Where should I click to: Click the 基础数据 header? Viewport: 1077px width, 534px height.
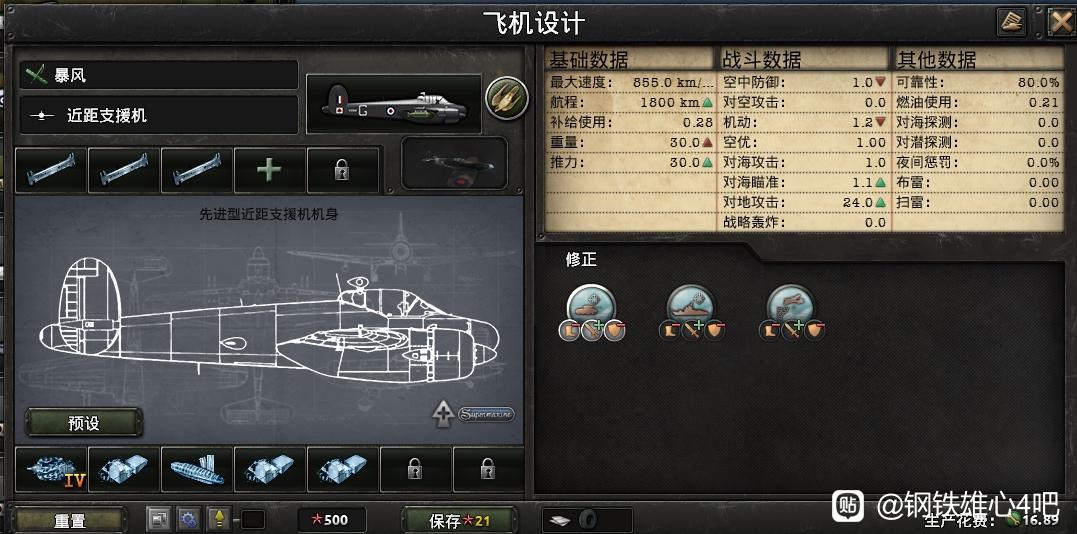click(588, 60)
